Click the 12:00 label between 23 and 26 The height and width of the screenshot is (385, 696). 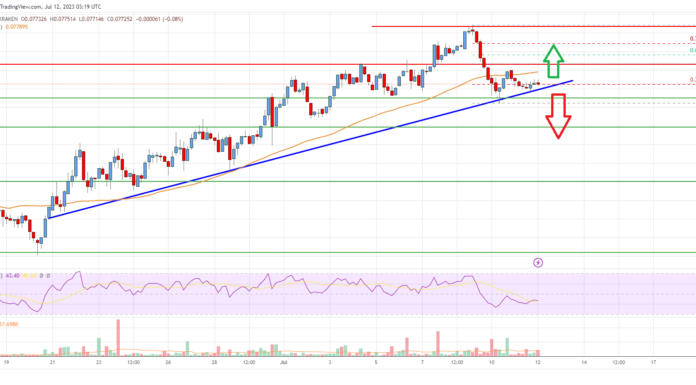pyautogui.click(x=134, y=362)
